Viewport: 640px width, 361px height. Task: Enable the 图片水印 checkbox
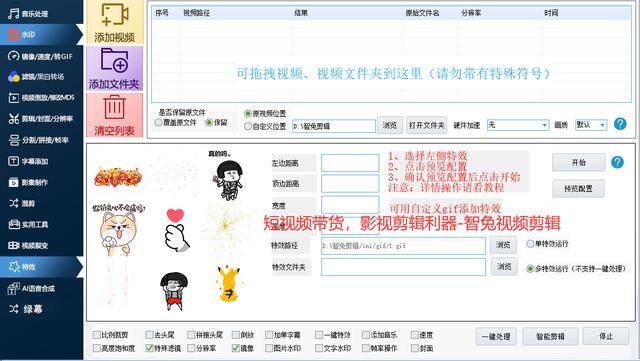coord(269,348)
